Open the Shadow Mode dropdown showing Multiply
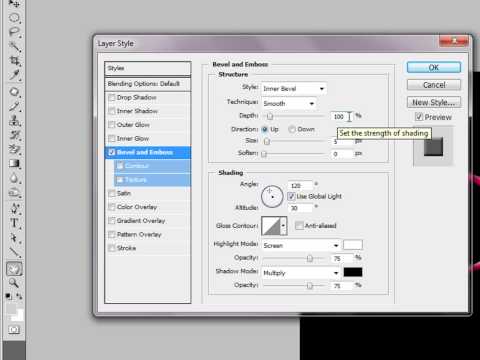The width and height of the screenshot is (480, 360). point(301,273)
